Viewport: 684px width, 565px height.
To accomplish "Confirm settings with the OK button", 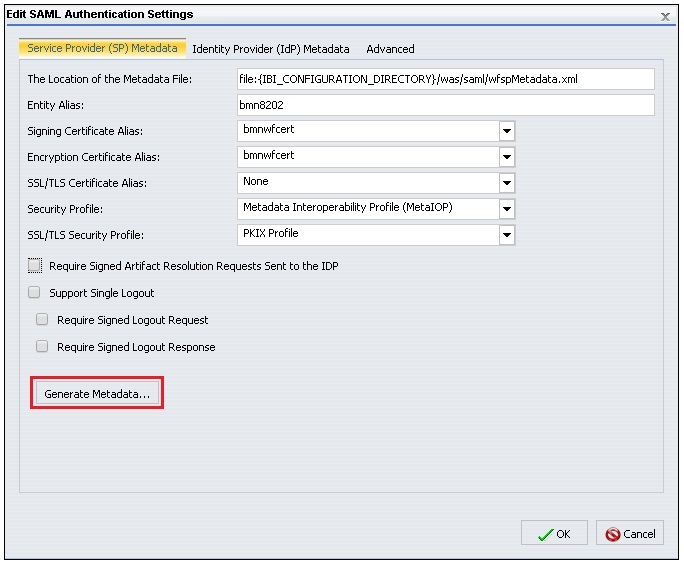I will point(554,533).
